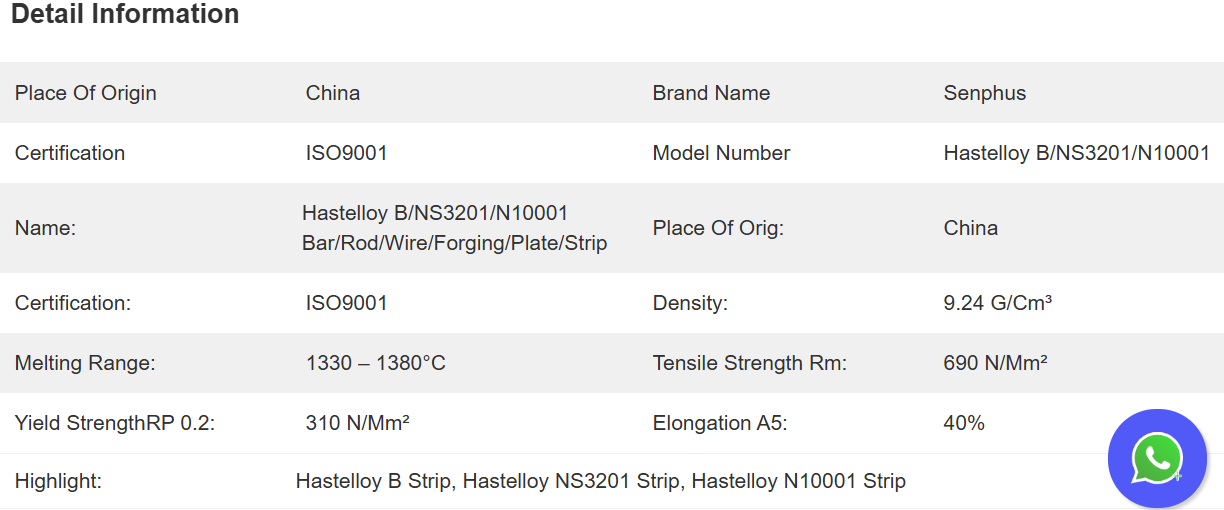This screenshot has height=510, width=1224.
Task: Click the Detail Information heading
Action: tap(125, 15)
